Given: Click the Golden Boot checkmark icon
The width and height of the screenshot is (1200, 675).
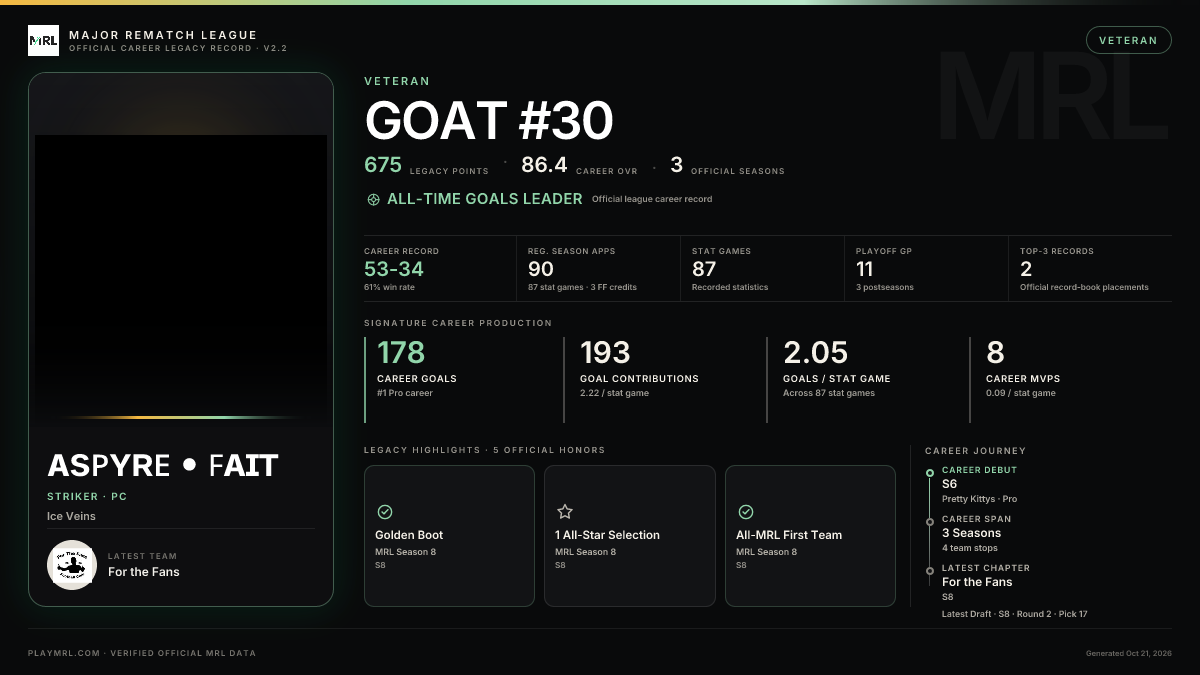Looking at the screenshot, I should pyautogui.click(x=384, y=512).
